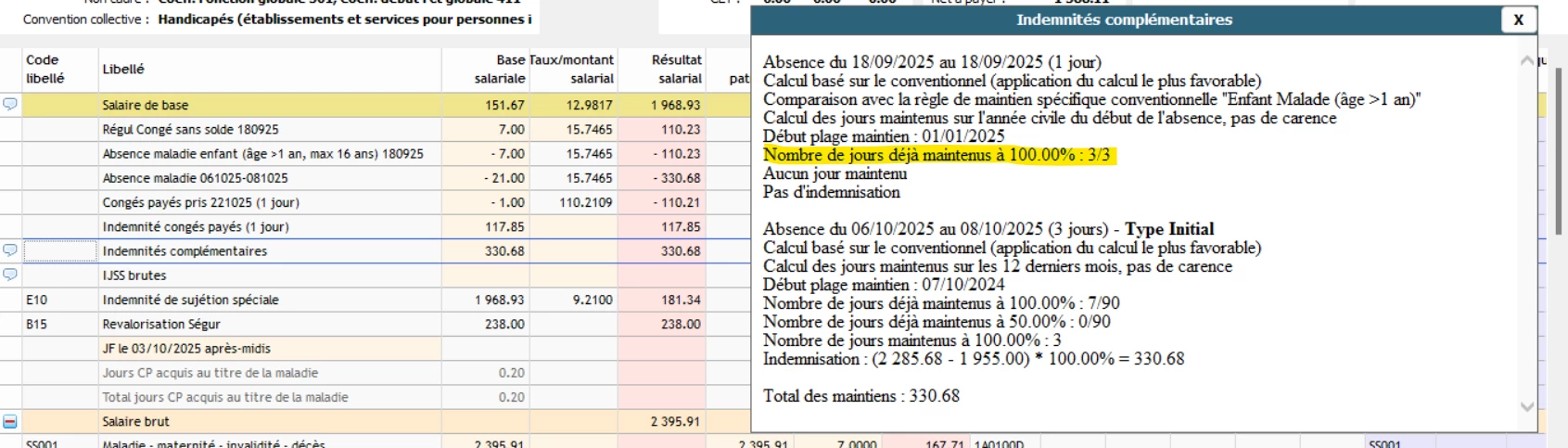Select Indemnité de sujétion spéciale row

[x=190, y=300]
